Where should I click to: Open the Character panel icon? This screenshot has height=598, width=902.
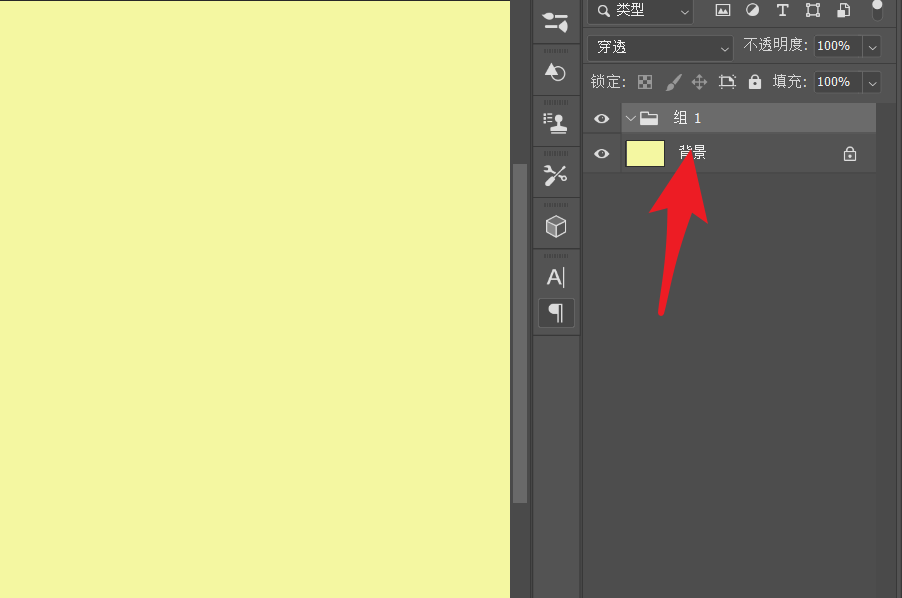tap(556, 278)
